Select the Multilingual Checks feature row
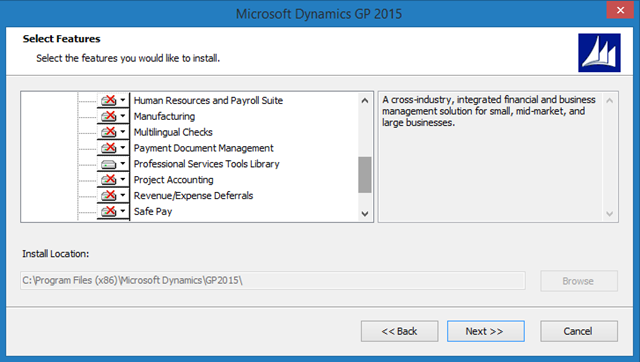Image resolution: width=640 pixels, height=362 pixels. coord(173,132)
